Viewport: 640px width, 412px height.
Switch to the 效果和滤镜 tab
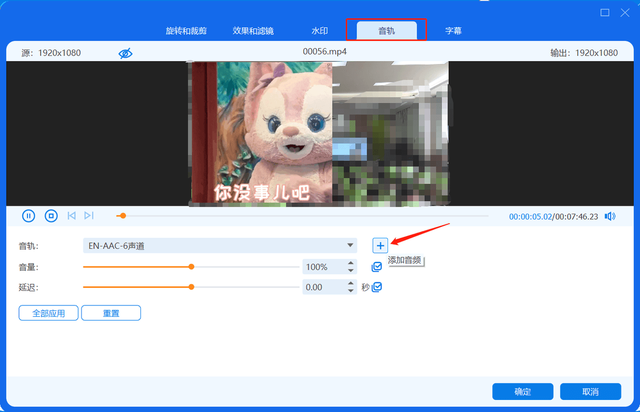tap(253, 31)
